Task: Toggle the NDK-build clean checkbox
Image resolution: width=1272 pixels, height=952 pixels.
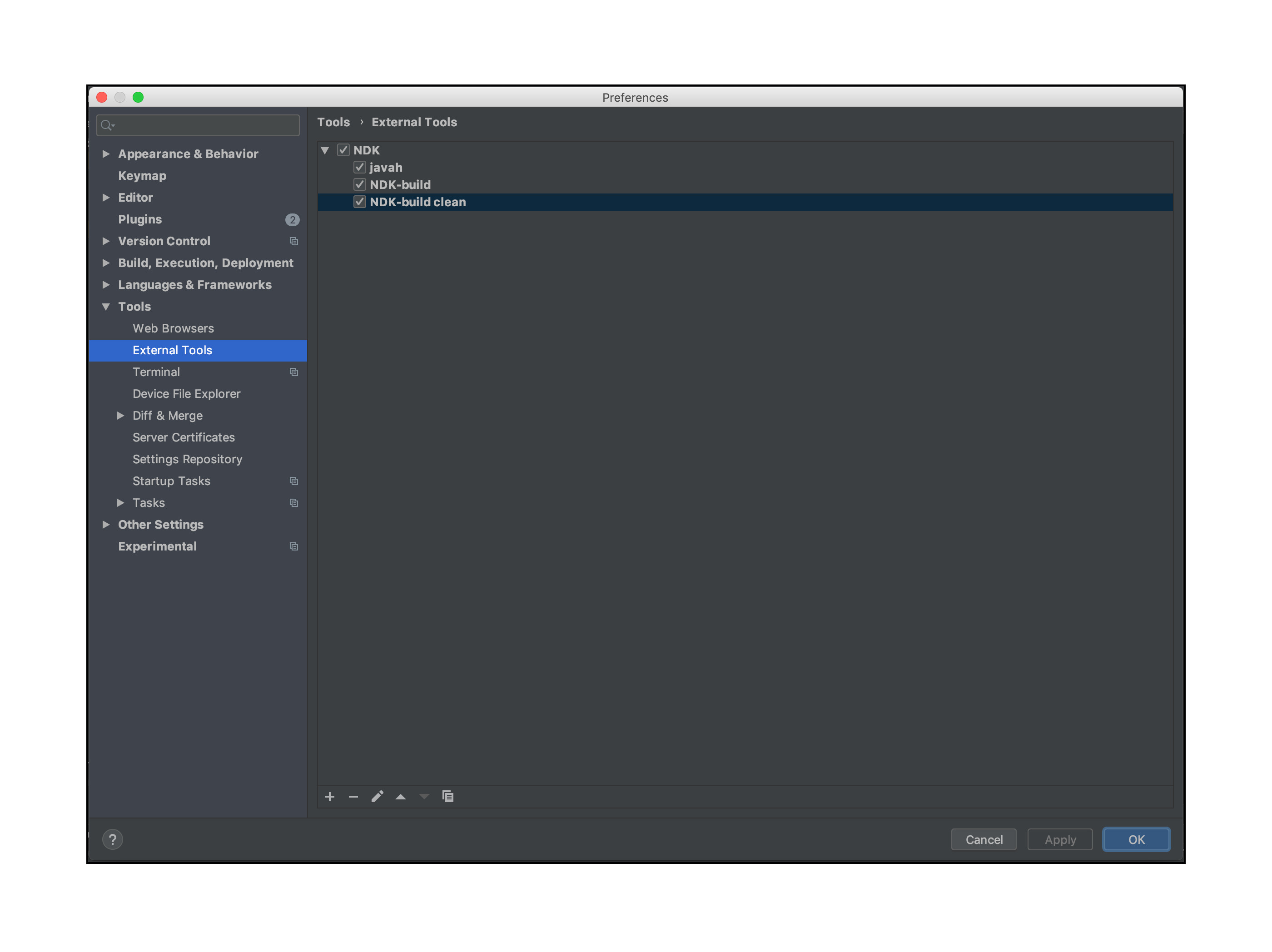Action: pyautogui.click(x=360, y=202)
